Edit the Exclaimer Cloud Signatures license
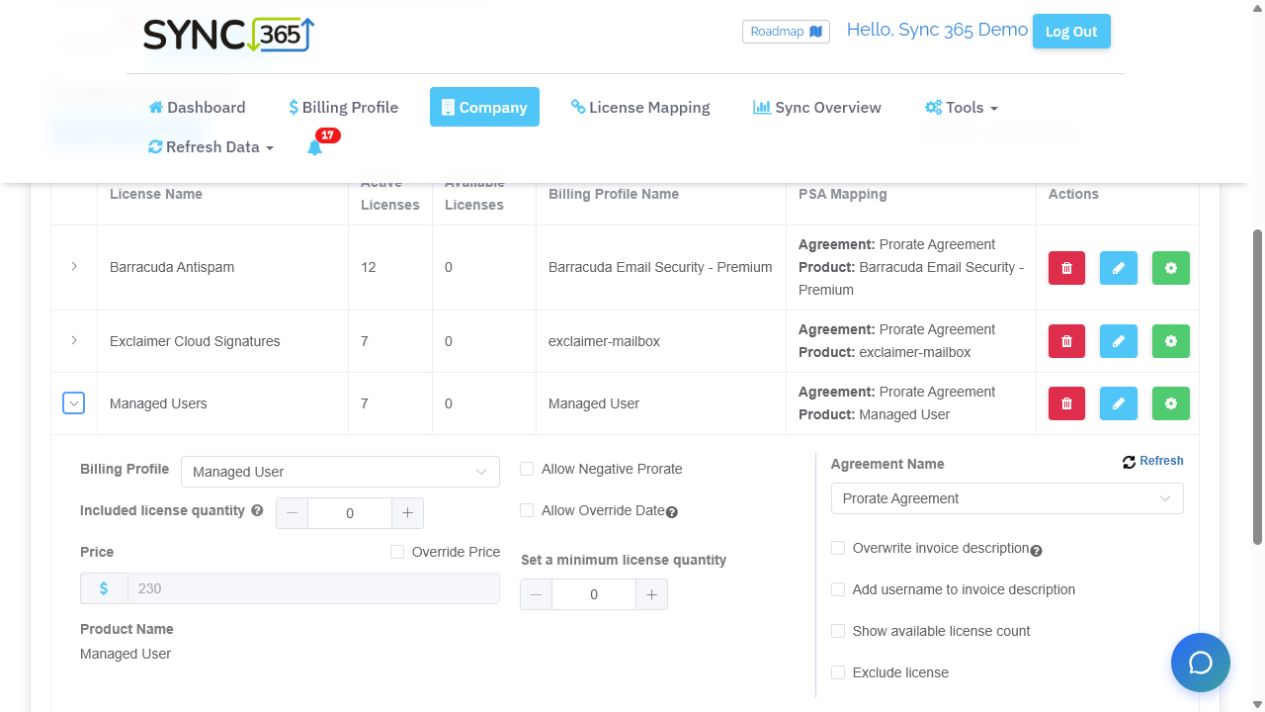 click(x=1119, y=341)
